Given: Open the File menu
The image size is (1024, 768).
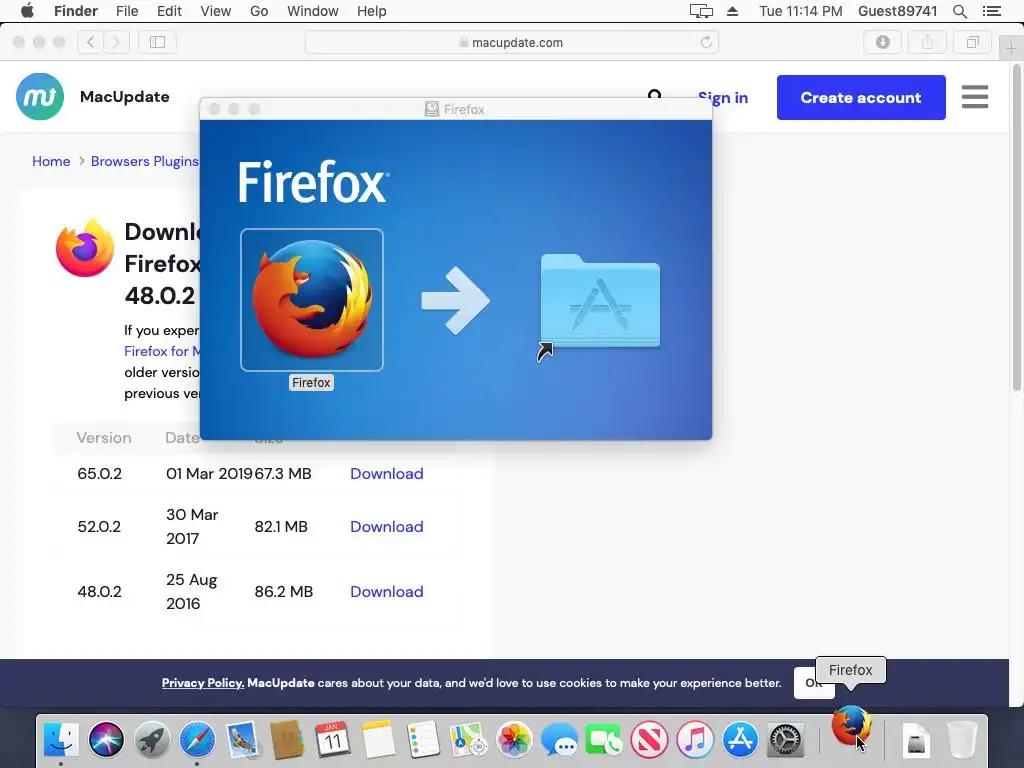Looking at the screenshot, I should (x=127, y=11).
